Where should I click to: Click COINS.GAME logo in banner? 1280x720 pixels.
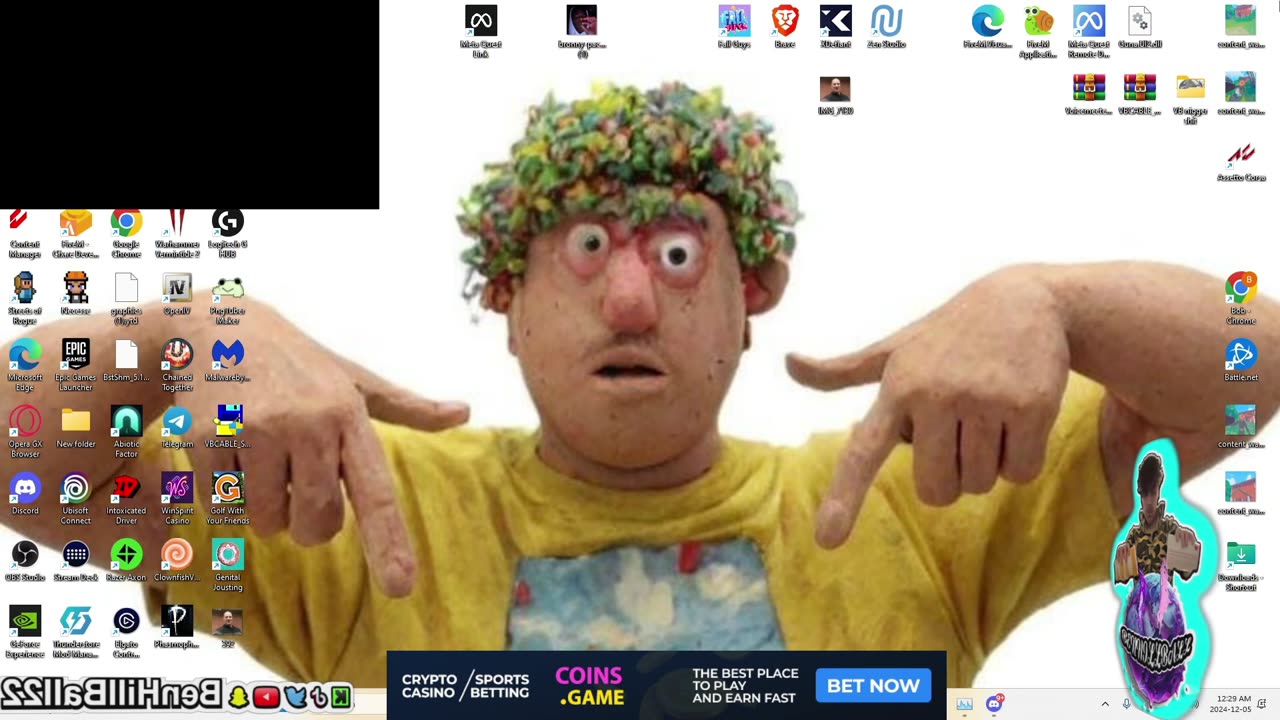(590, 686)
